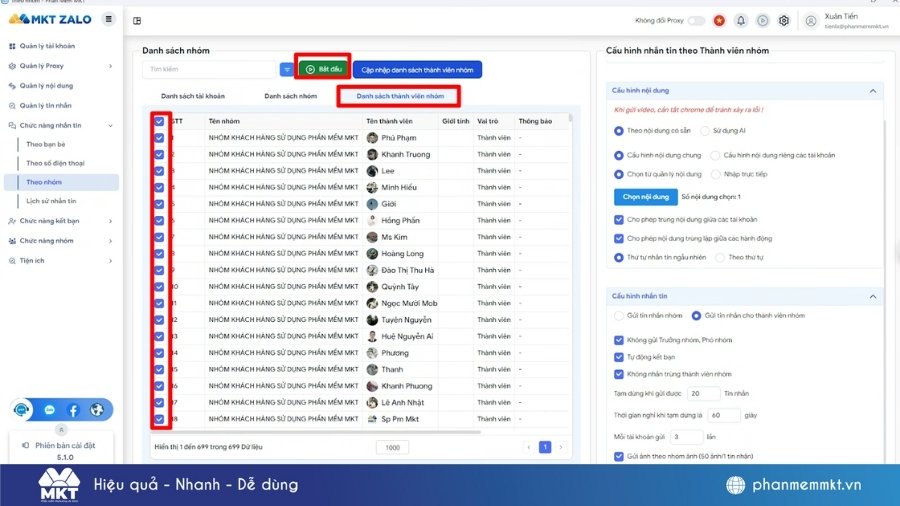Switch to Danh sách tài khoản tab
This screenshot has width=900, height=506.
coord(193,96)
